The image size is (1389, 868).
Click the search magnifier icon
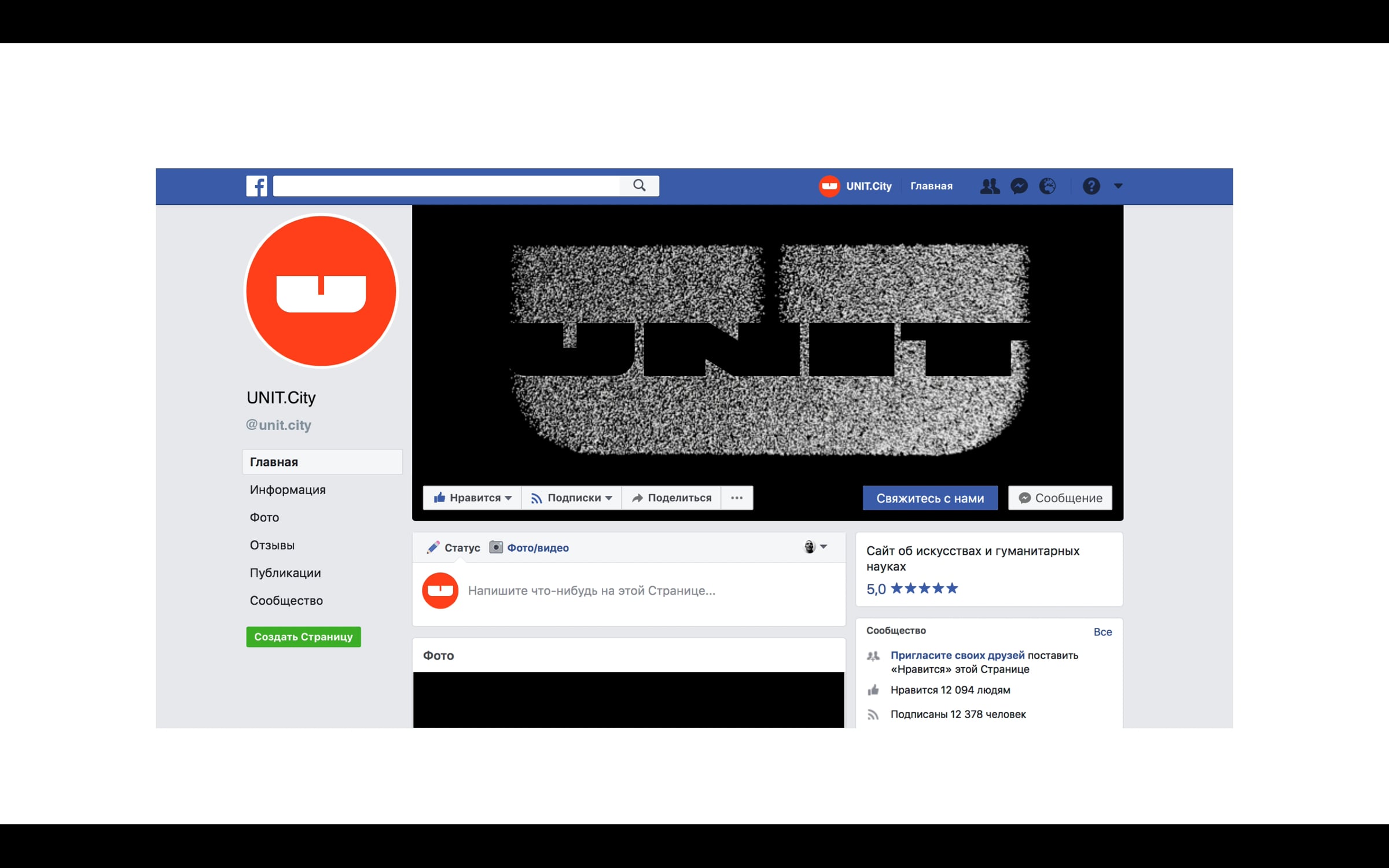pos(639,185)
